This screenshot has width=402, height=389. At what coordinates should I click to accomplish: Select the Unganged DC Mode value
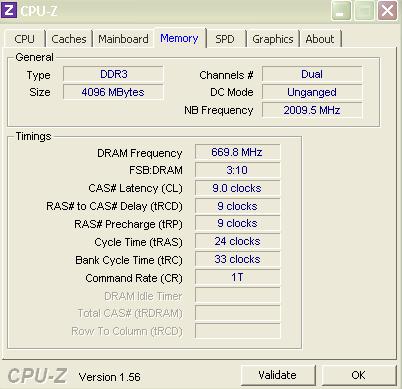(x=312, y=92)
